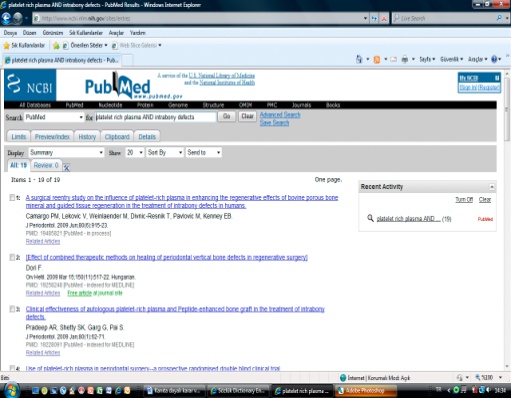Check the box for result 4
The height and width of the screenshot is (398, 511).
coord(12,368)
